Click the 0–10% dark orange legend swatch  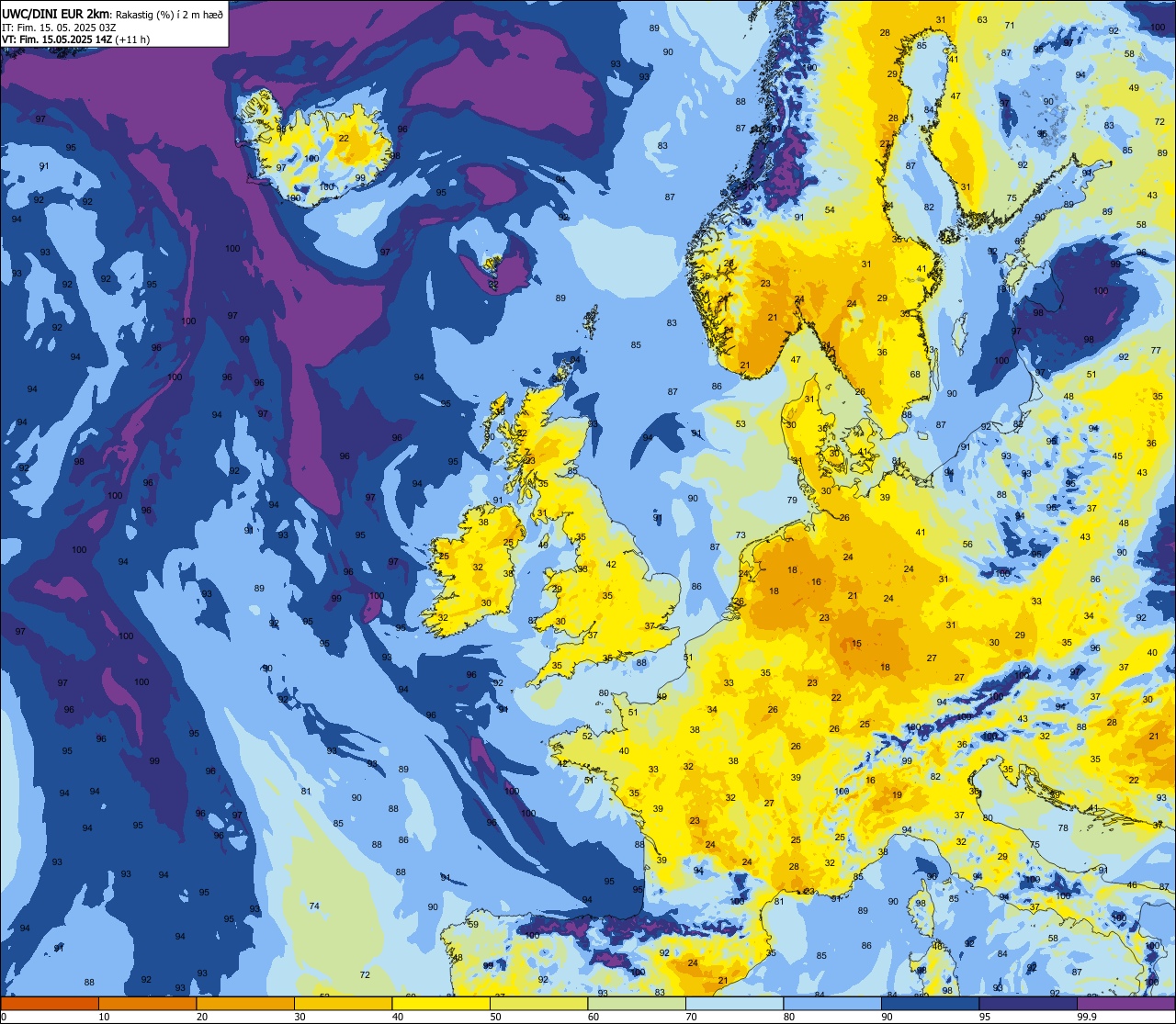pos(50,1003)
